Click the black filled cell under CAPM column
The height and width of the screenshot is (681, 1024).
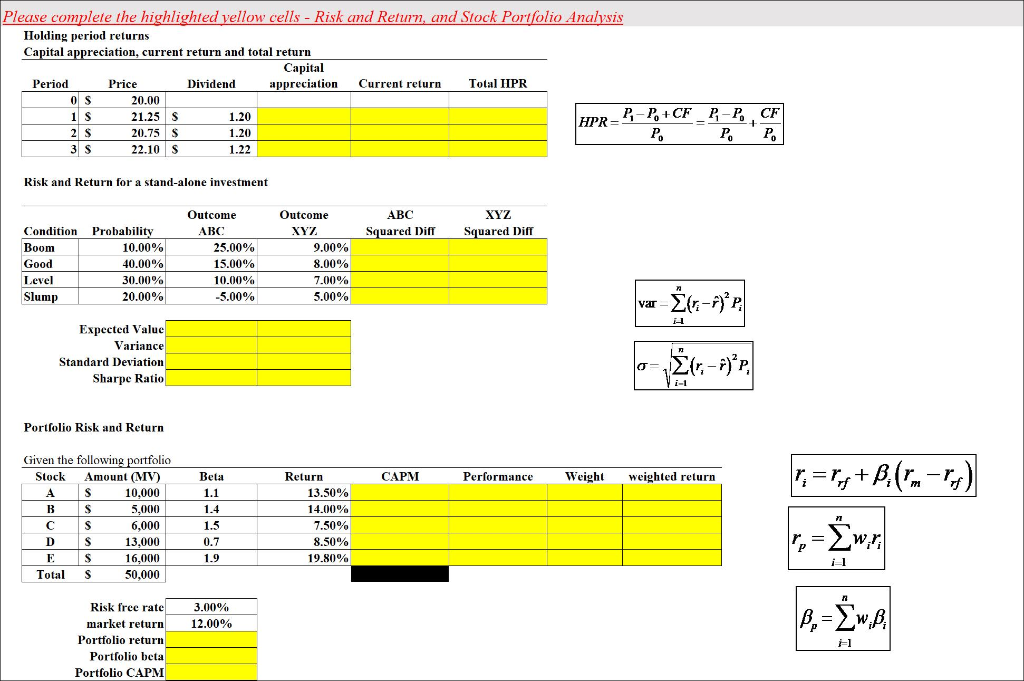(399, 573)
